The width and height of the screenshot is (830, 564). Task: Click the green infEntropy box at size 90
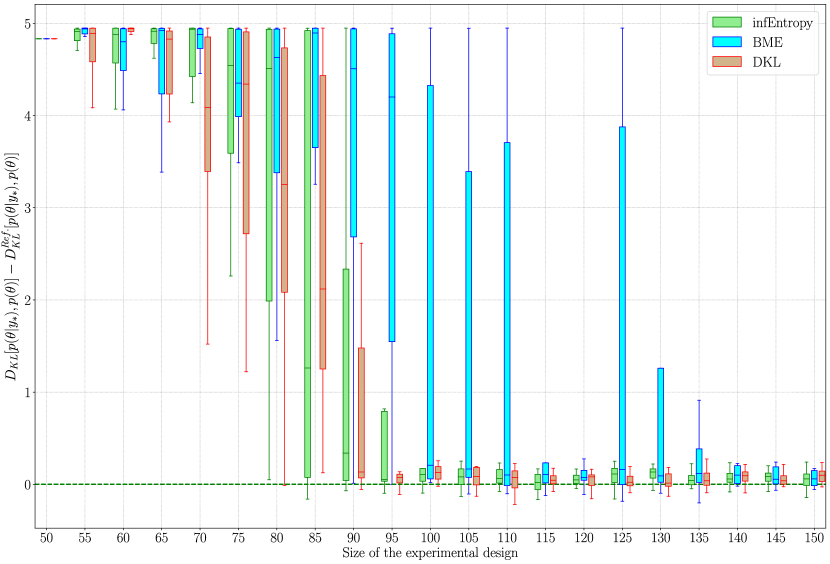pyautogui.click(x=346, y=375)
